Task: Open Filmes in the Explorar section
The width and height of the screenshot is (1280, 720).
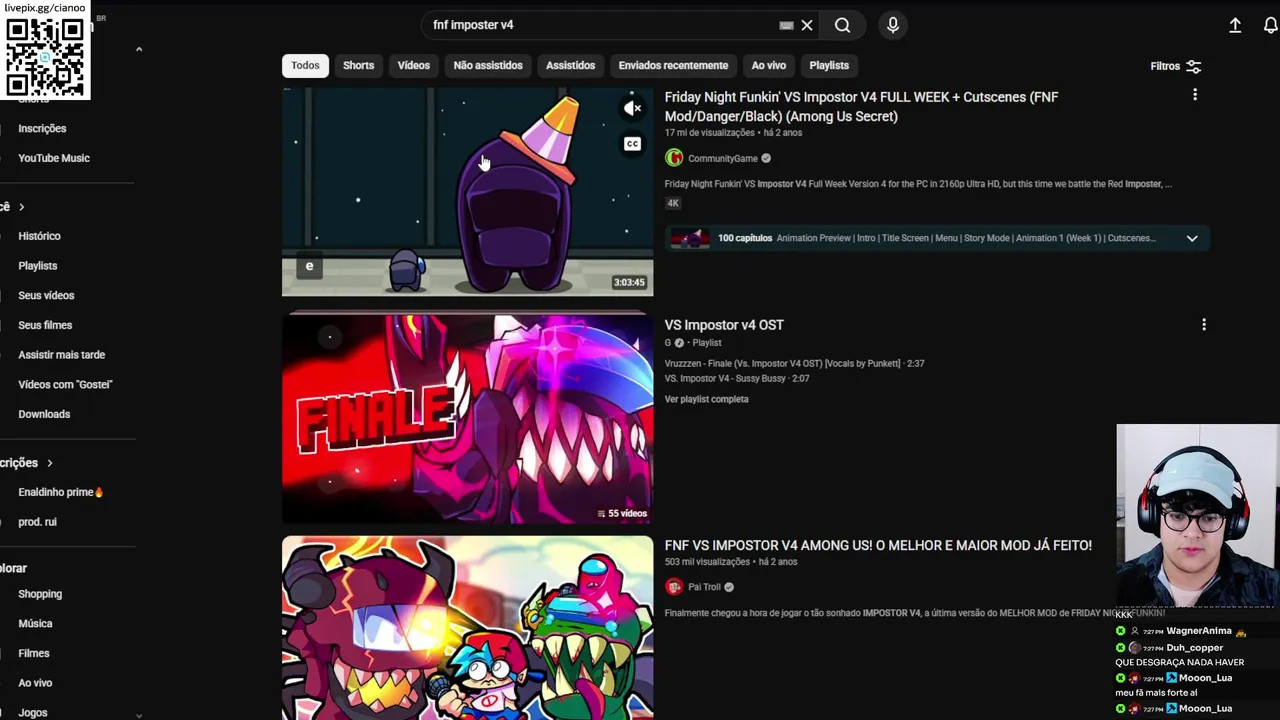Action: click(33, 653)
